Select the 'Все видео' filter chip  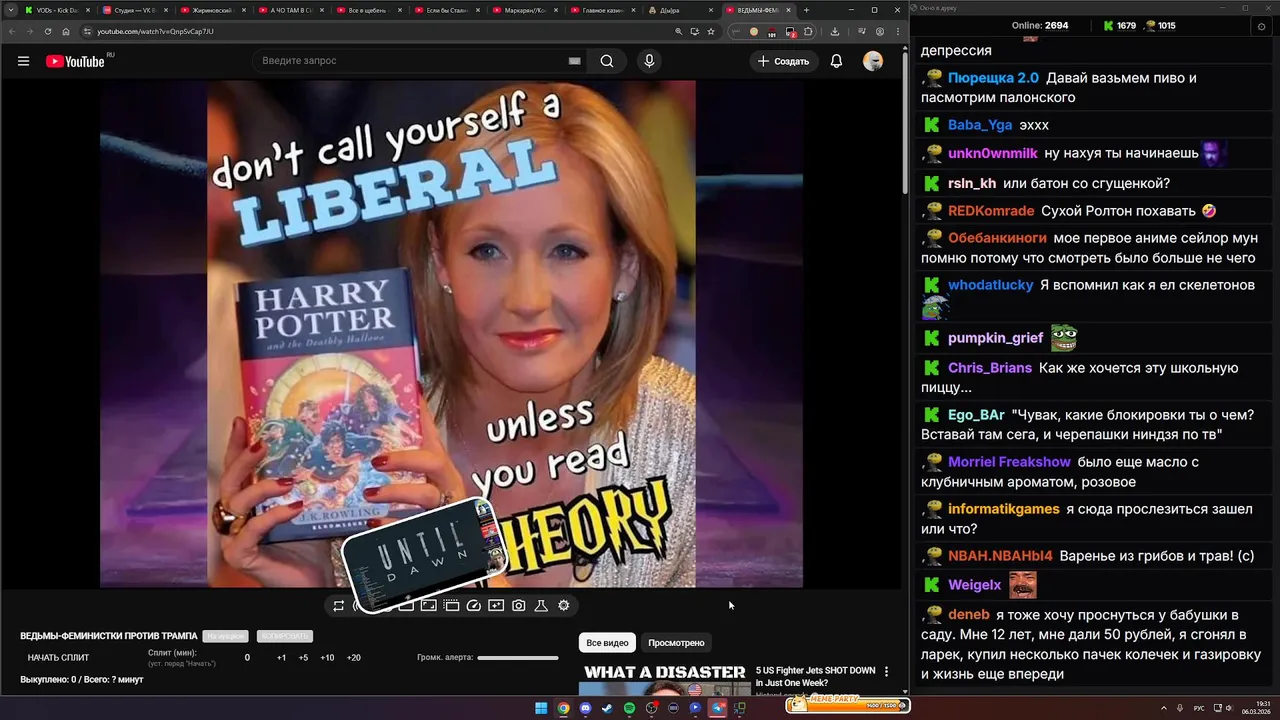point(607,642)
